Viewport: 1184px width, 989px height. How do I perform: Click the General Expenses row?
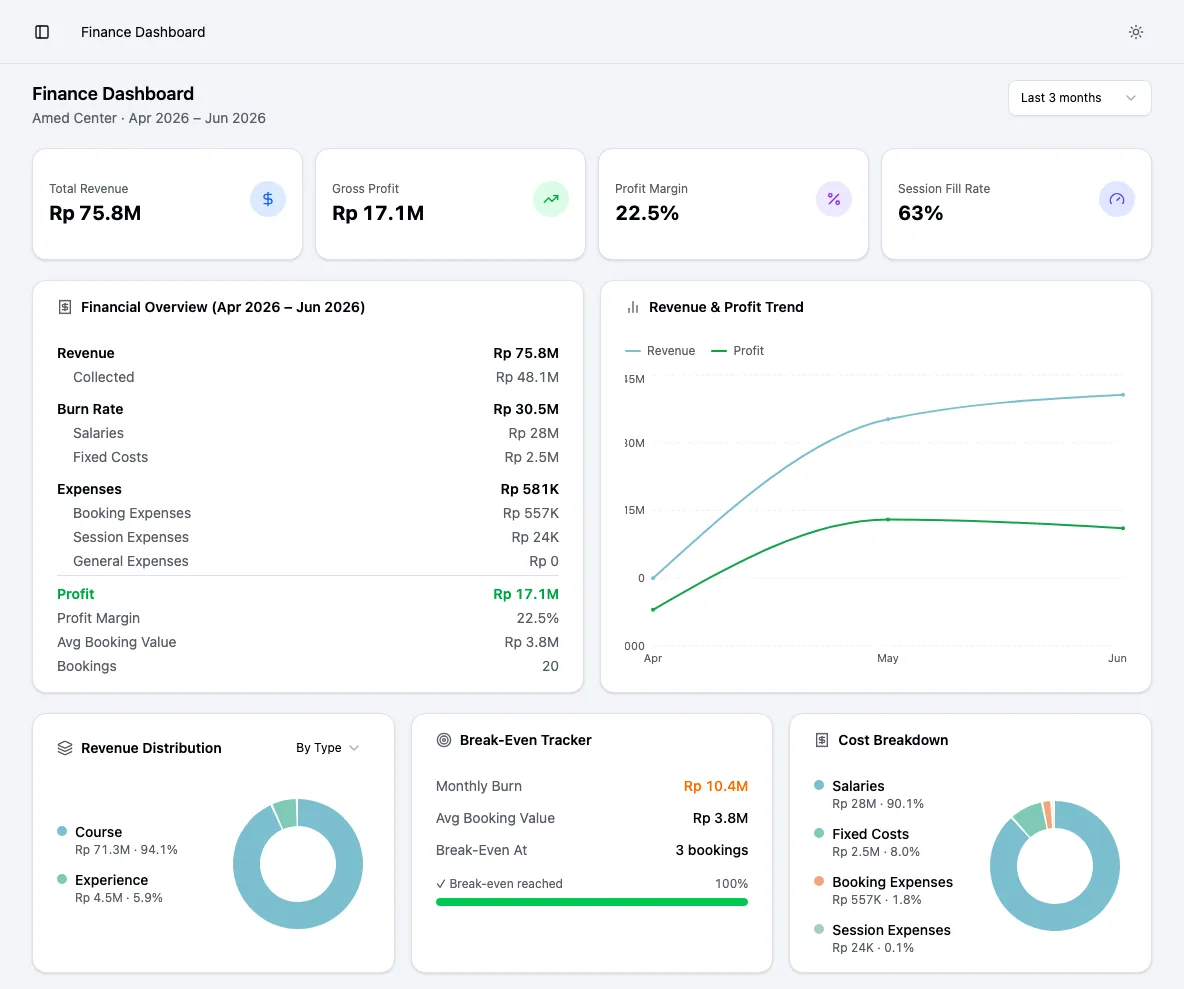308,562
